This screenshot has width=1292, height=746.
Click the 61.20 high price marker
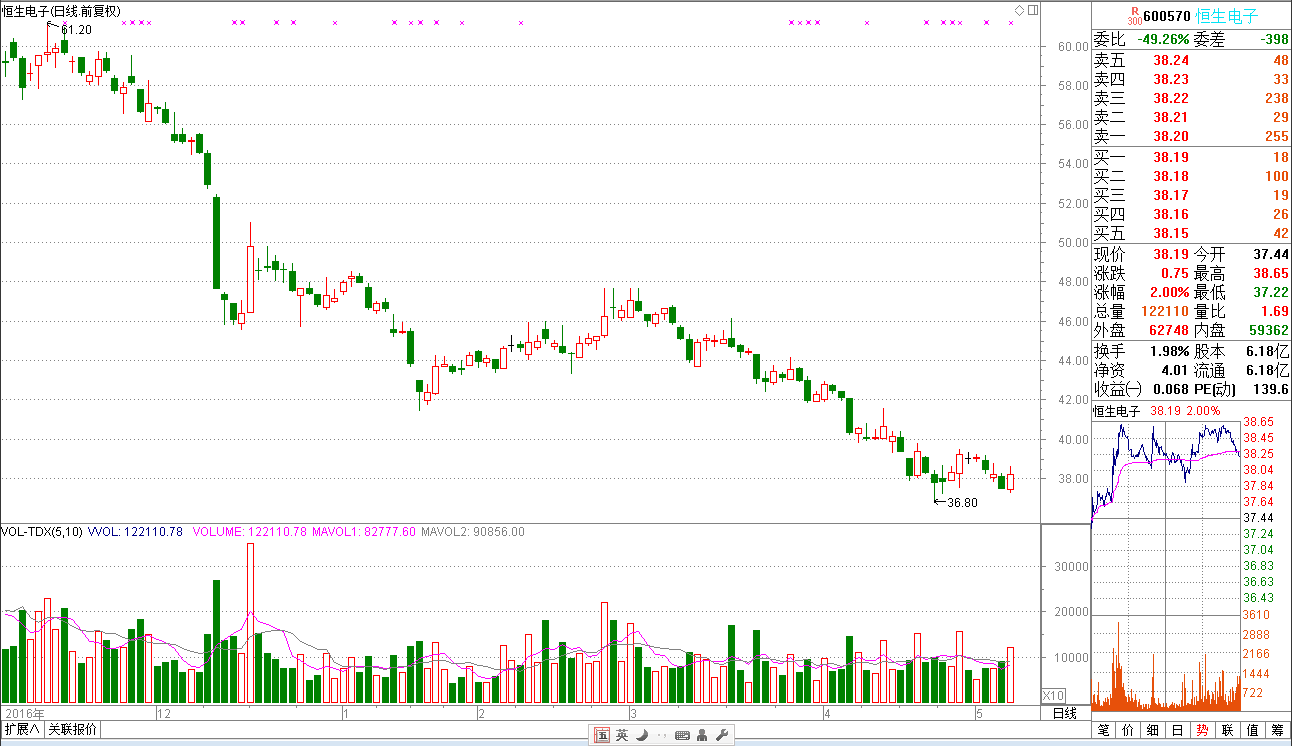76,30
